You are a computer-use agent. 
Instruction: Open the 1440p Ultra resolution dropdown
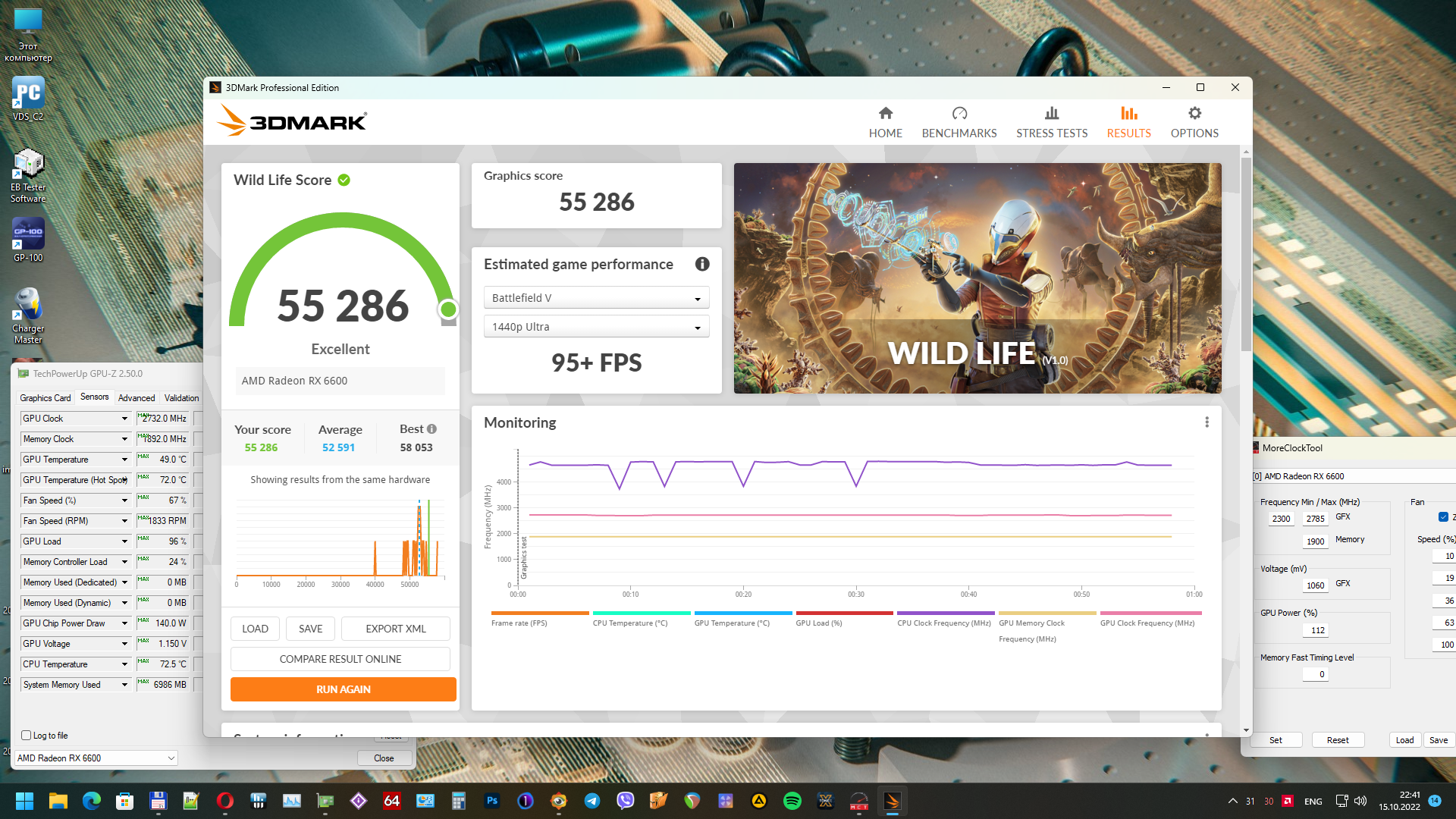597,327
